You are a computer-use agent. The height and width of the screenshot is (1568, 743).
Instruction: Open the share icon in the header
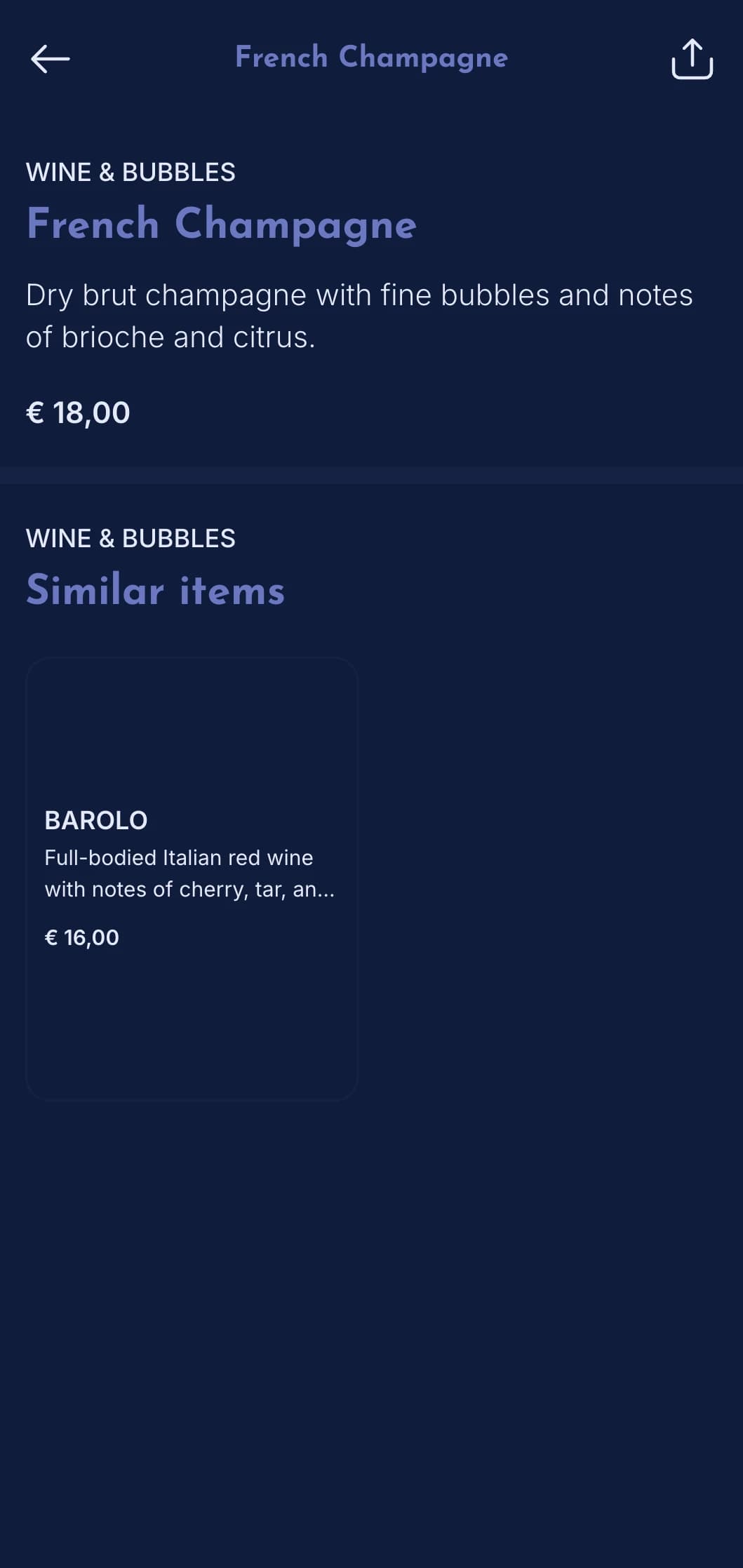coord(692,59)
